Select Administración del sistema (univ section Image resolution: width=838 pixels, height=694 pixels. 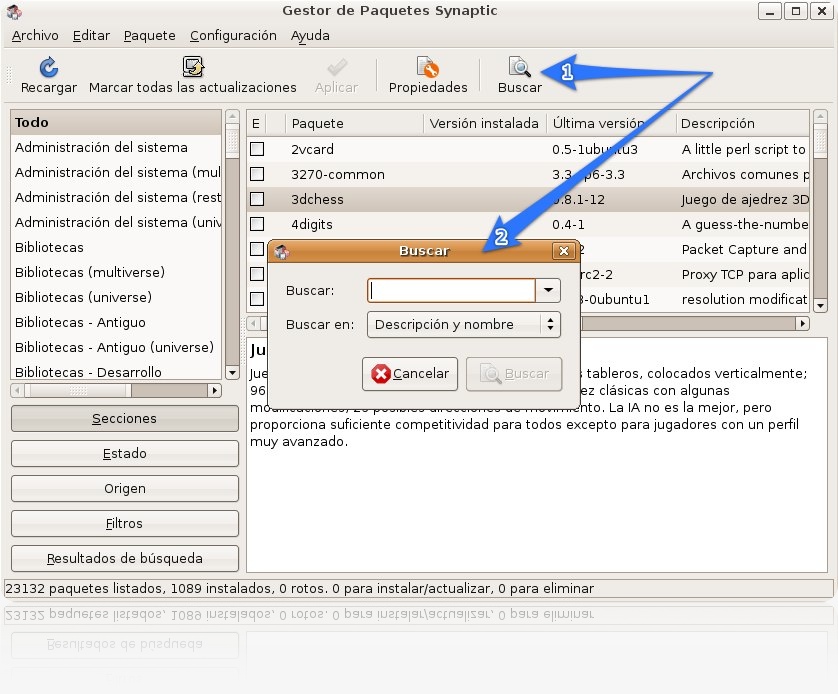115,222
